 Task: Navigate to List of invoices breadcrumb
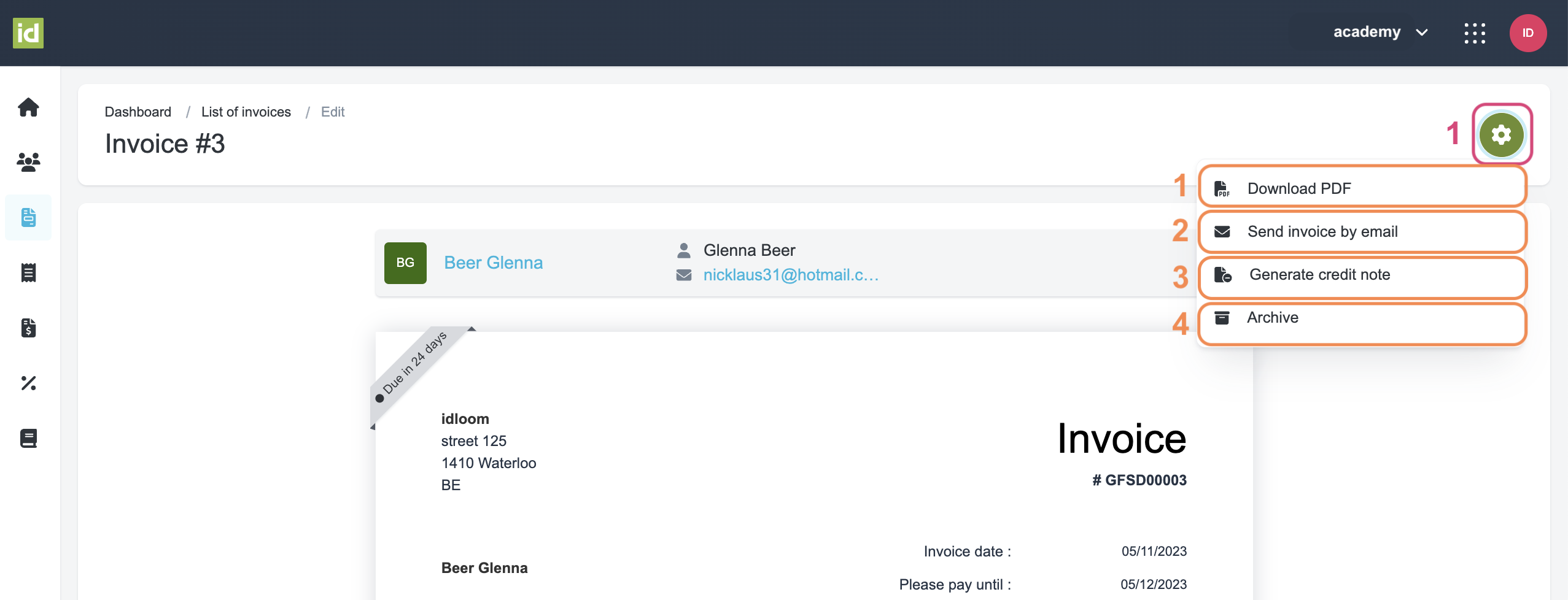(x=246, y=112)
